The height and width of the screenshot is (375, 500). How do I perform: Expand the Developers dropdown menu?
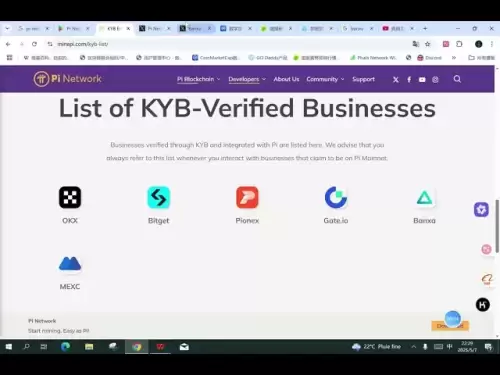click(247, 79)
